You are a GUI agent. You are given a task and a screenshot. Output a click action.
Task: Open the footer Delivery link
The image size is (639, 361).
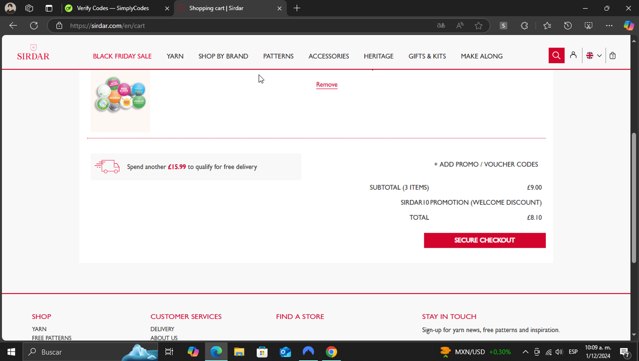click(x=162, y=329)
